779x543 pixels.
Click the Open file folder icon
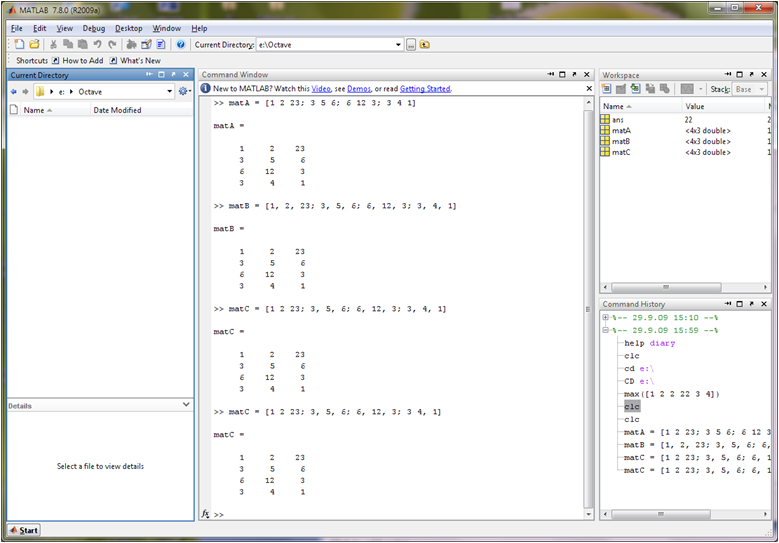(34, 44)
